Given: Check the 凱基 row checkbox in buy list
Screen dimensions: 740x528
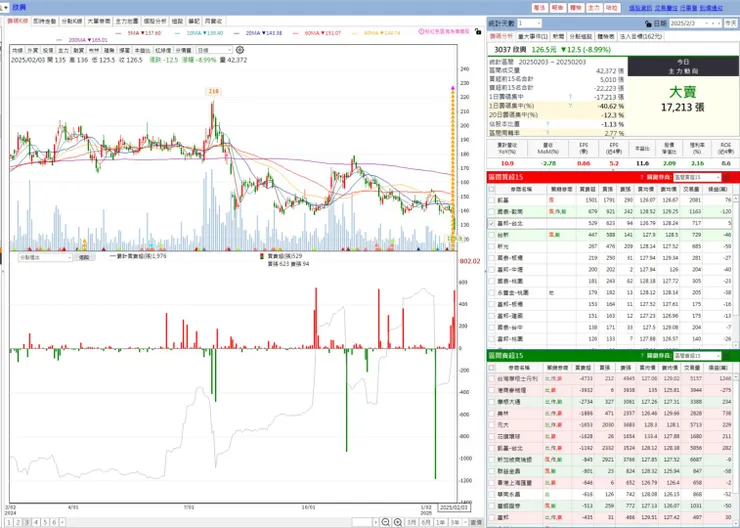Looking at the screenshot, I should pyautogui.click(x=492, y=200).
